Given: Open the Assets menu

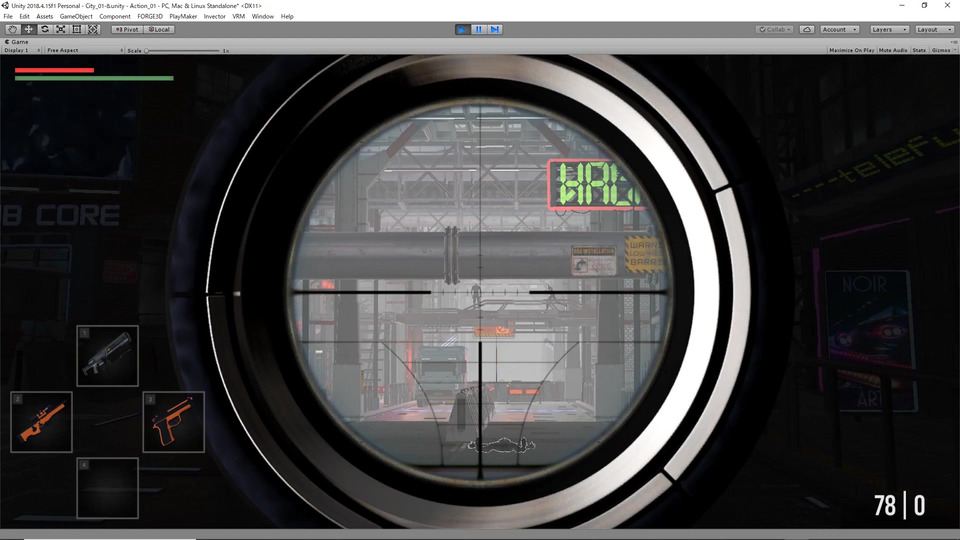Looking at the screenshot, I should 45,17.
